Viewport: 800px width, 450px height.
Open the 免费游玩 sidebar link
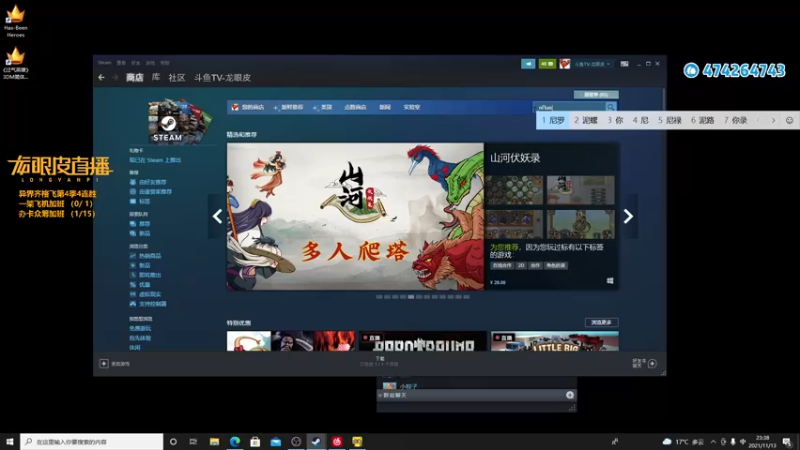(x=140, y=328)
